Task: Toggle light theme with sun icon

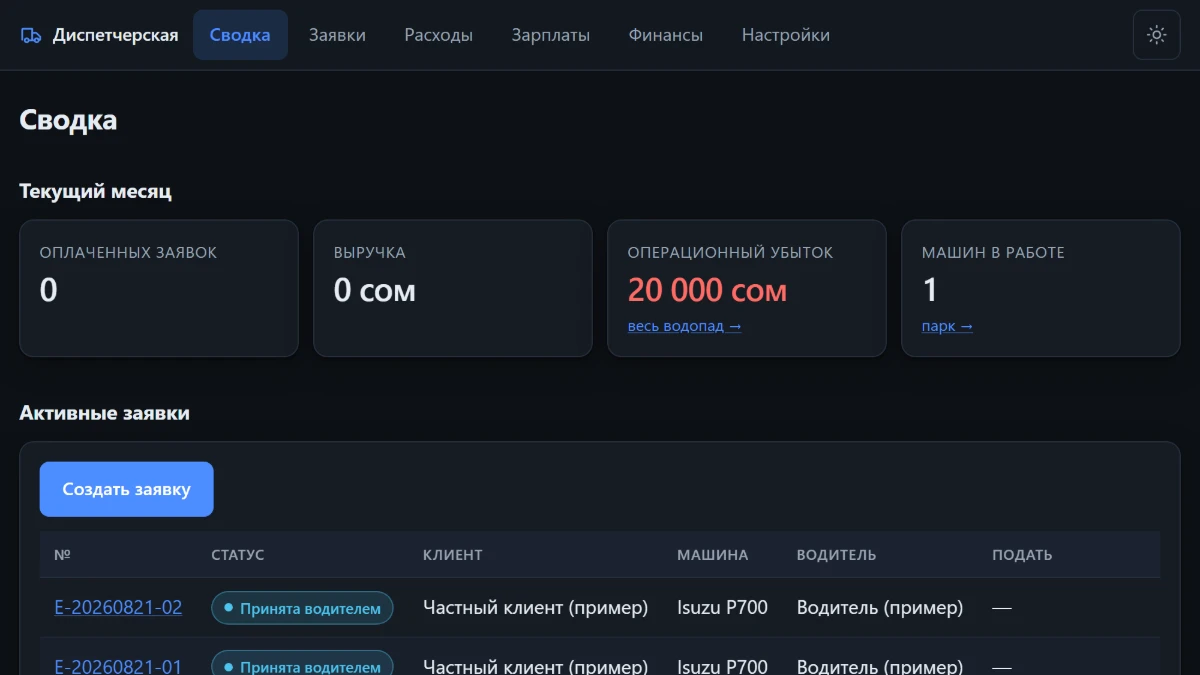Action: pos(1156,35)
